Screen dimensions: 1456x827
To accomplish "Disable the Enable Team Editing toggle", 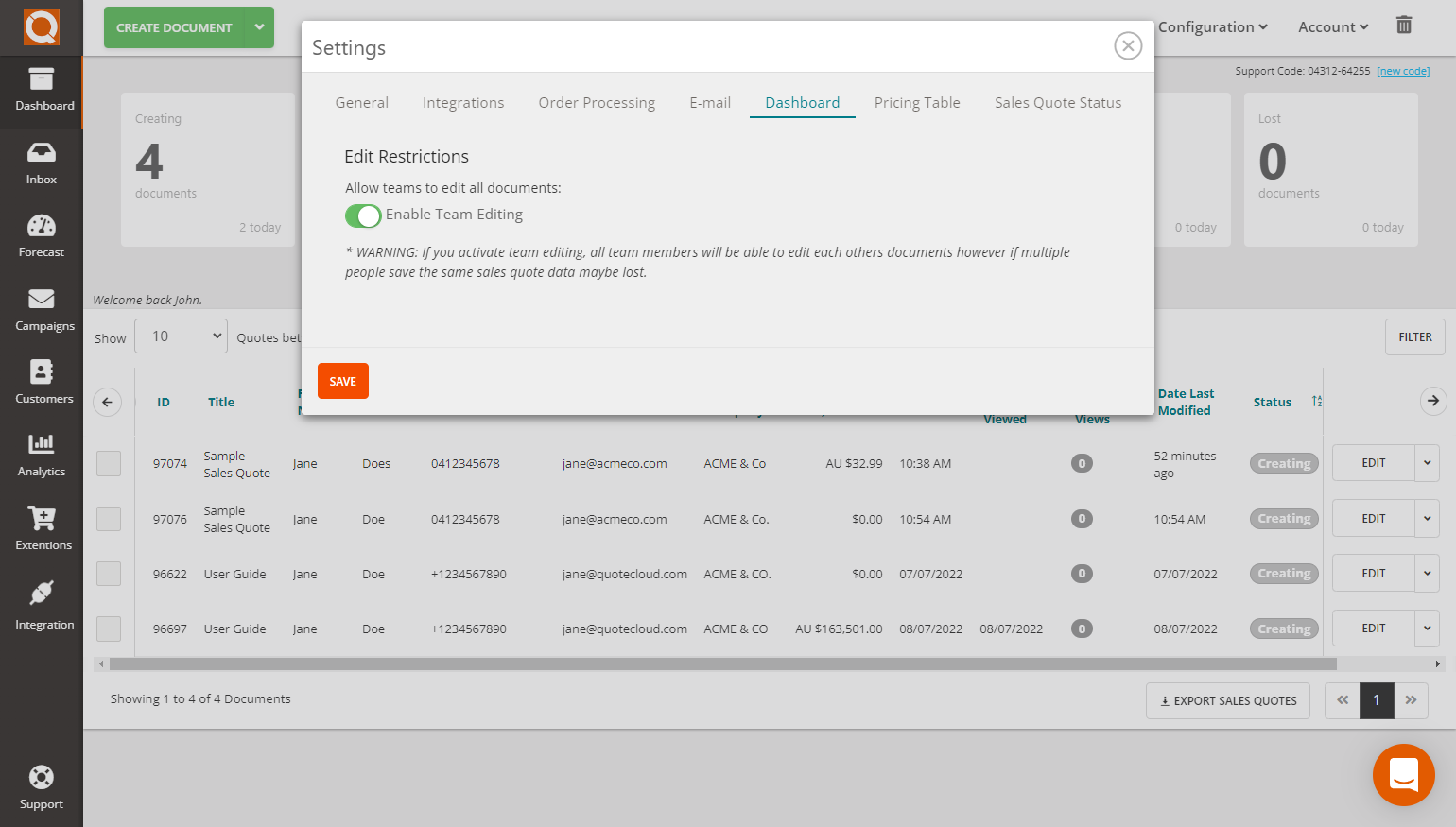I will click(x=363, y=215).
